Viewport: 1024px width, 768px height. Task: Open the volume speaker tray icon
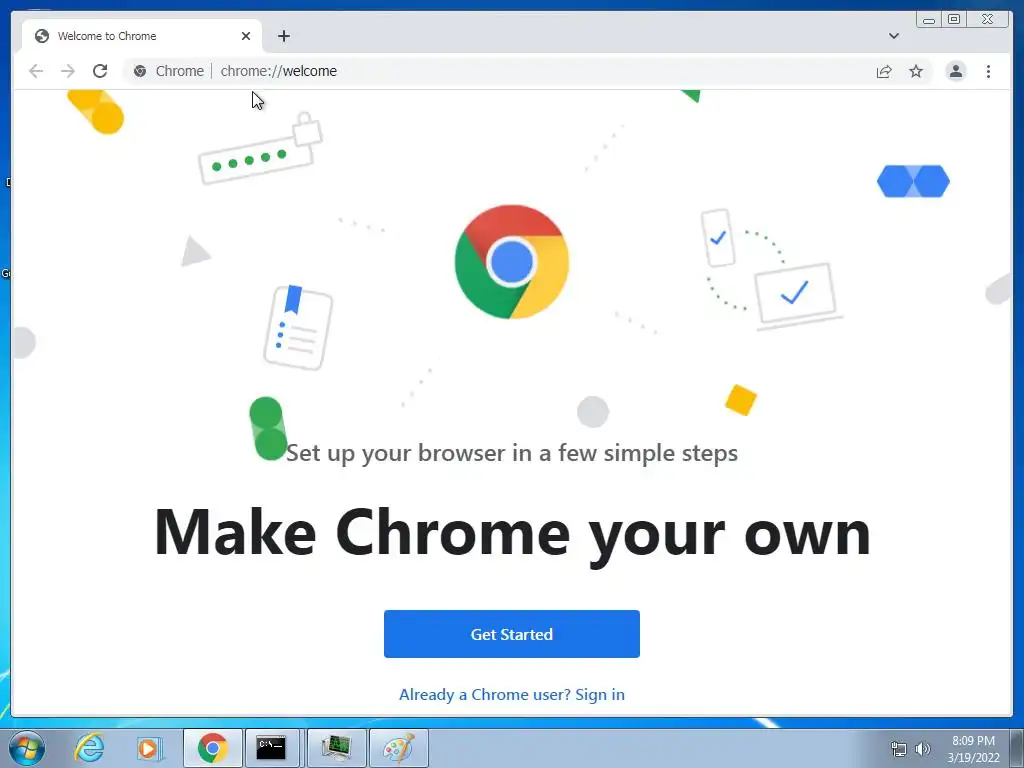coord(922,748)
